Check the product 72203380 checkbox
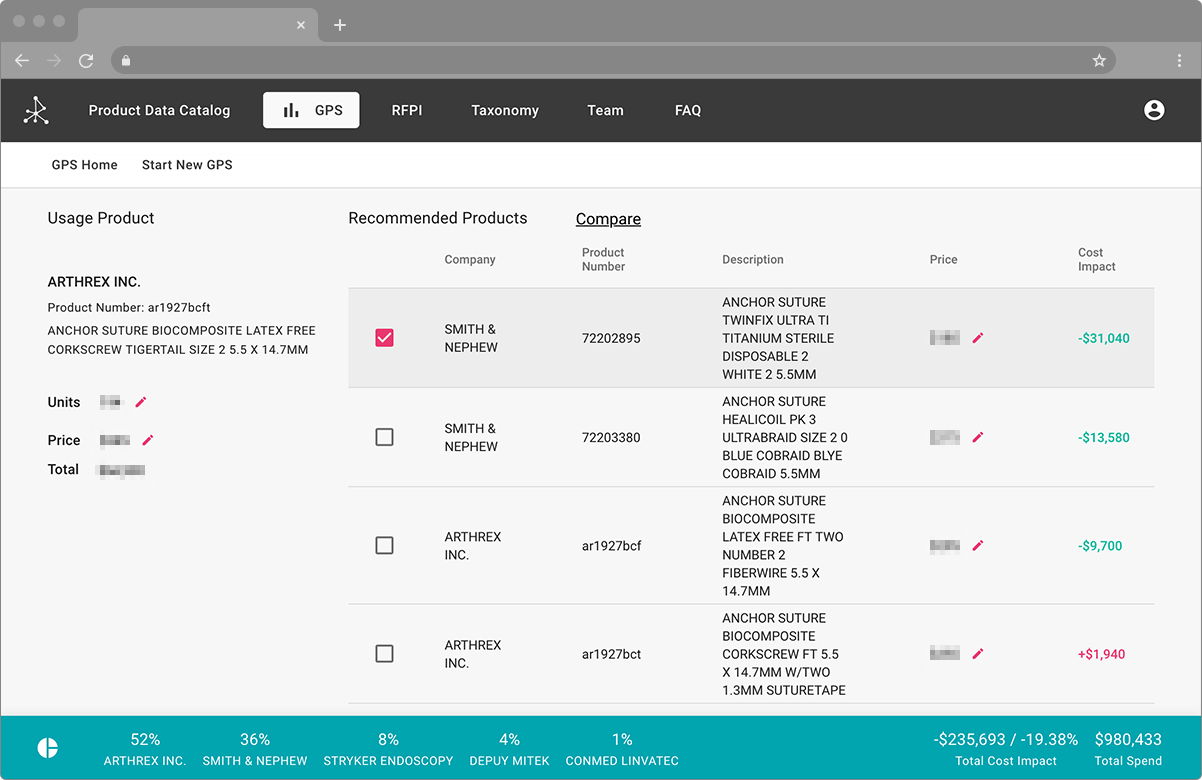This screenshot has width=1202, height=780. pos(384,437)
